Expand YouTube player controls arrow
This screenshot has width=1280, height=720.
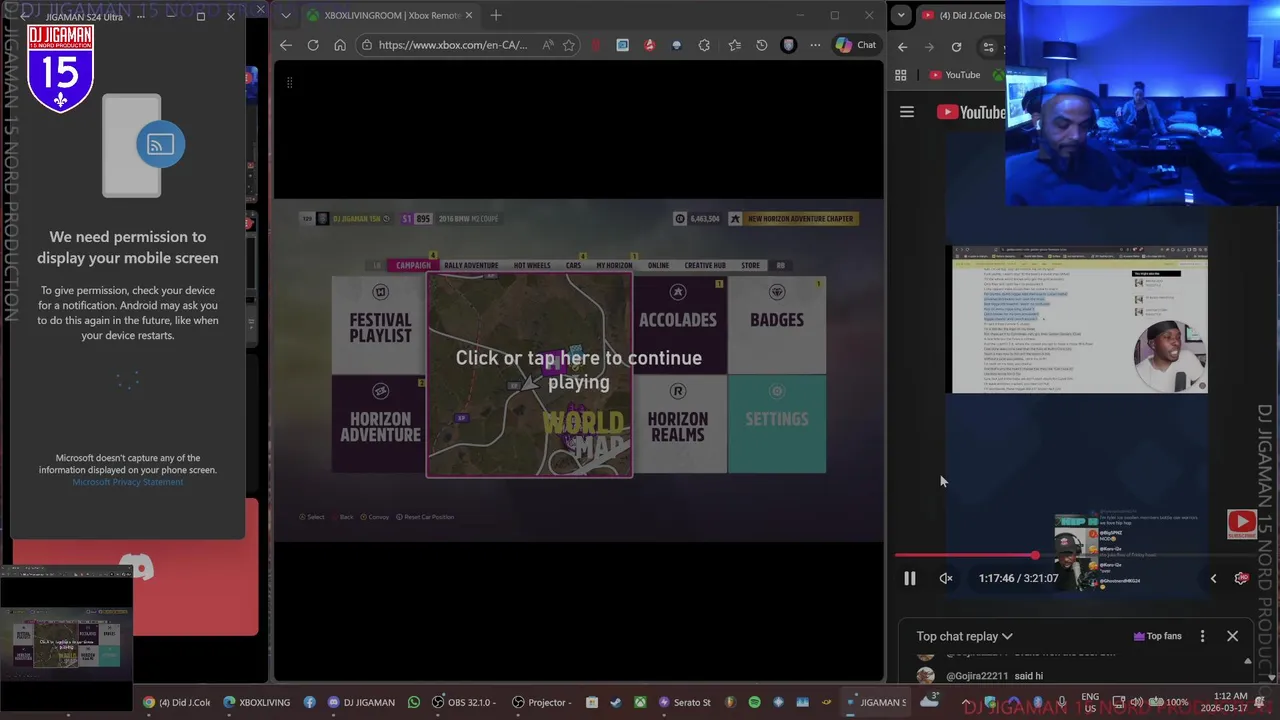click(x=1214, y=578)
